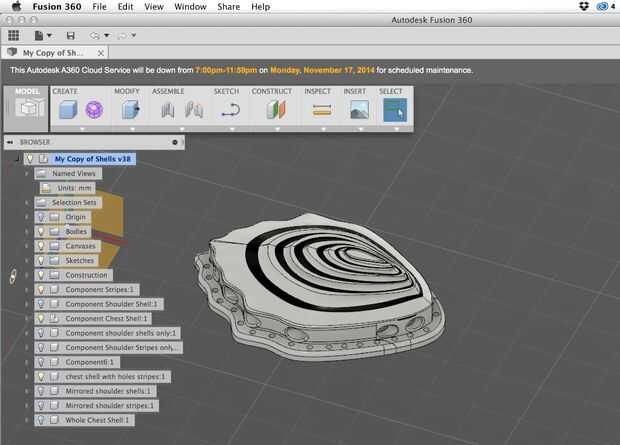The width and height of the screenshot is (620, 445).
Task: Select Mirrored shoulder stripes:1 row
Action: [97, 405]
